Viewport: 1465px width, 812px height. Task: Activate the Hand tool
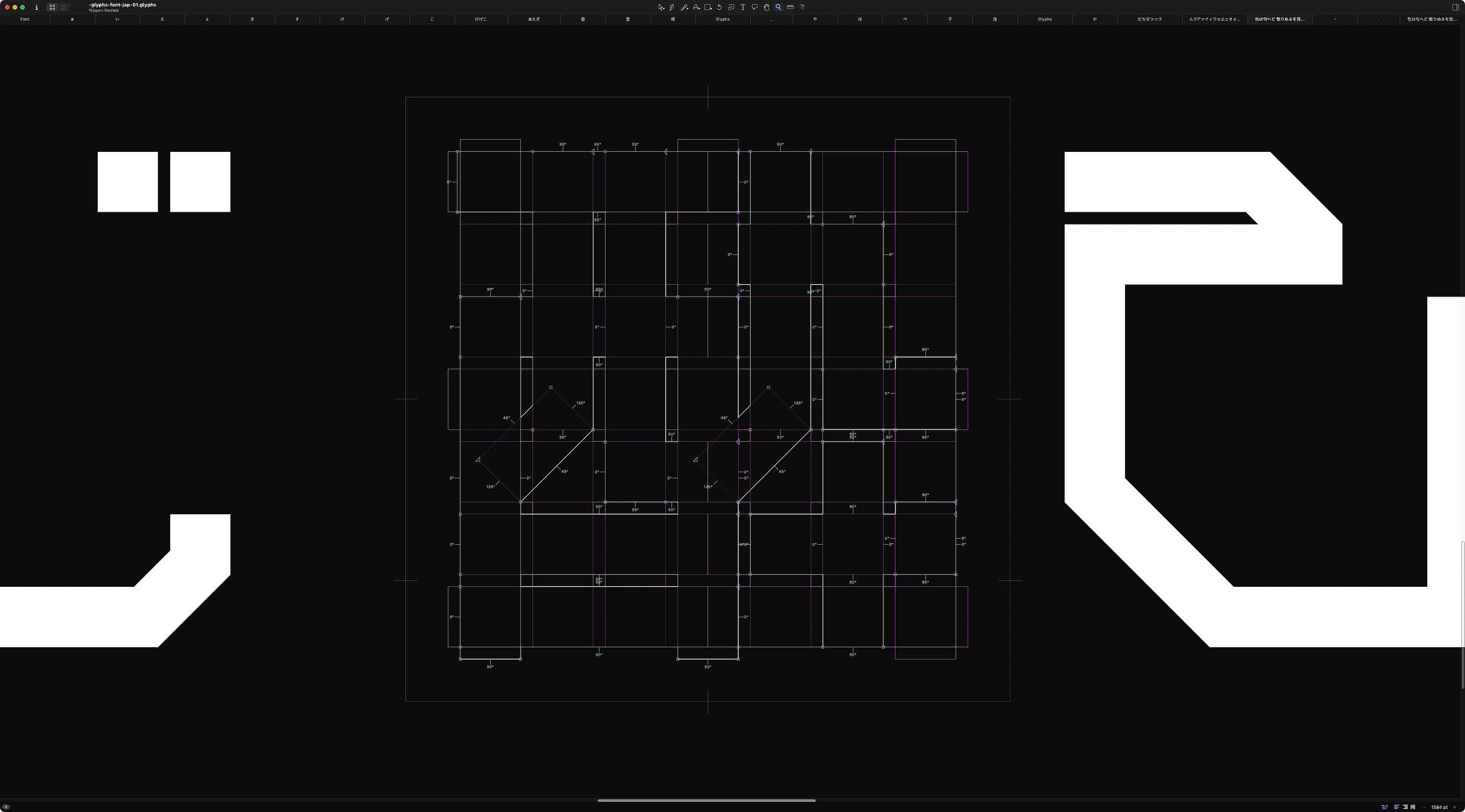[x=766, y=7]
